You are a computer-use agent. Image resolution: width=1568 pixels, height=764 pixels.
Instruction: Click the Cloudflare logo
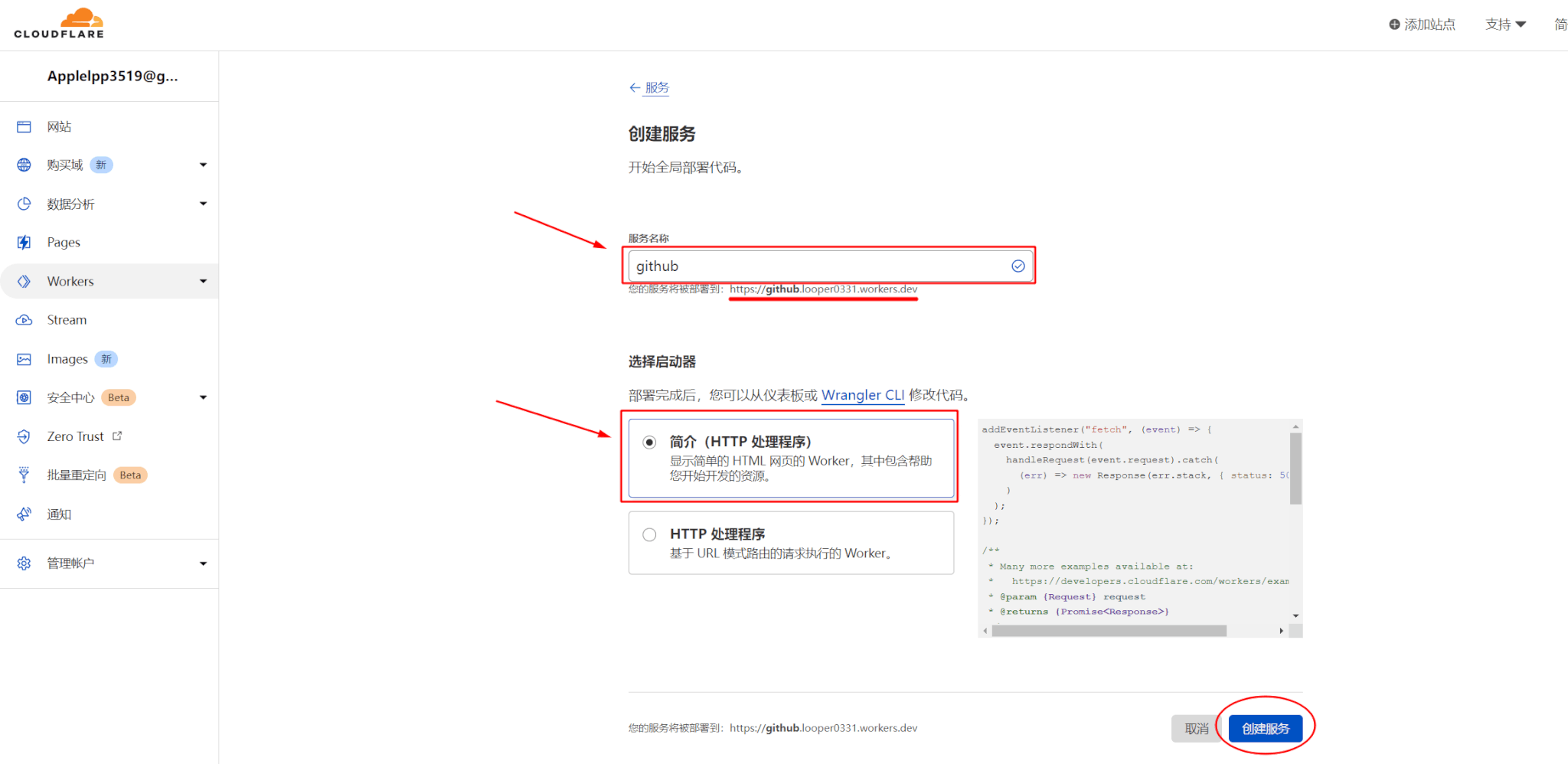point(59,24)
